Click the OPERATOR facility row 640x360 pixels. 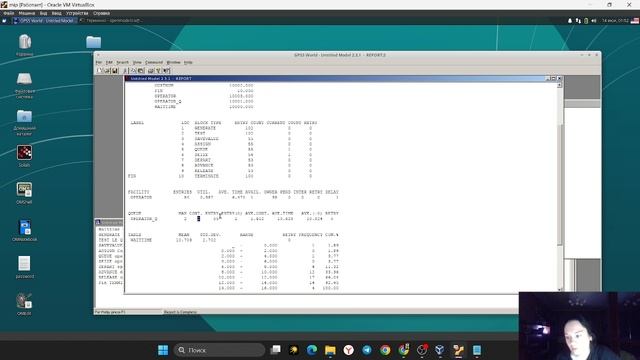tap(233, 198)
